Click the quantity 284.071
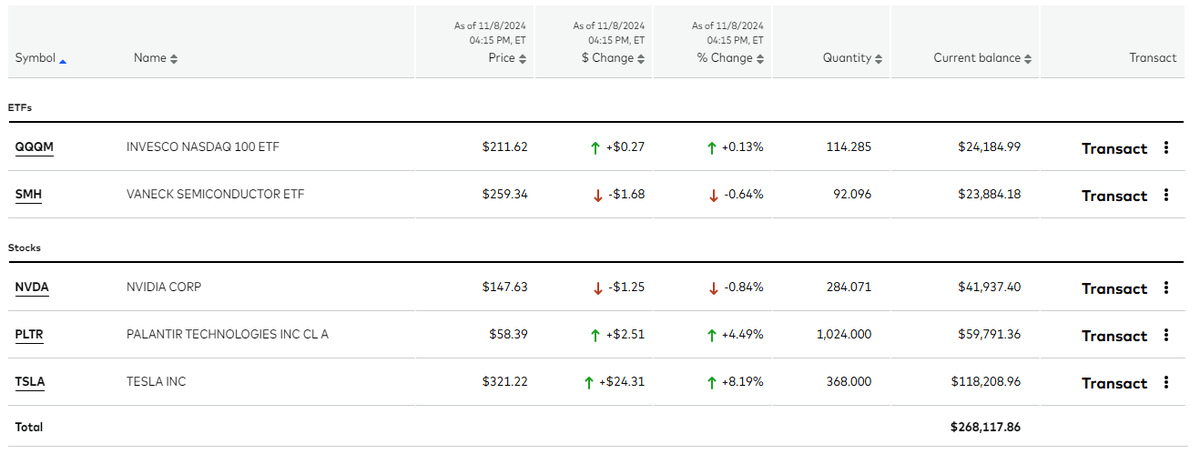This screenshot has width=1200, height=464. point(849,287)
